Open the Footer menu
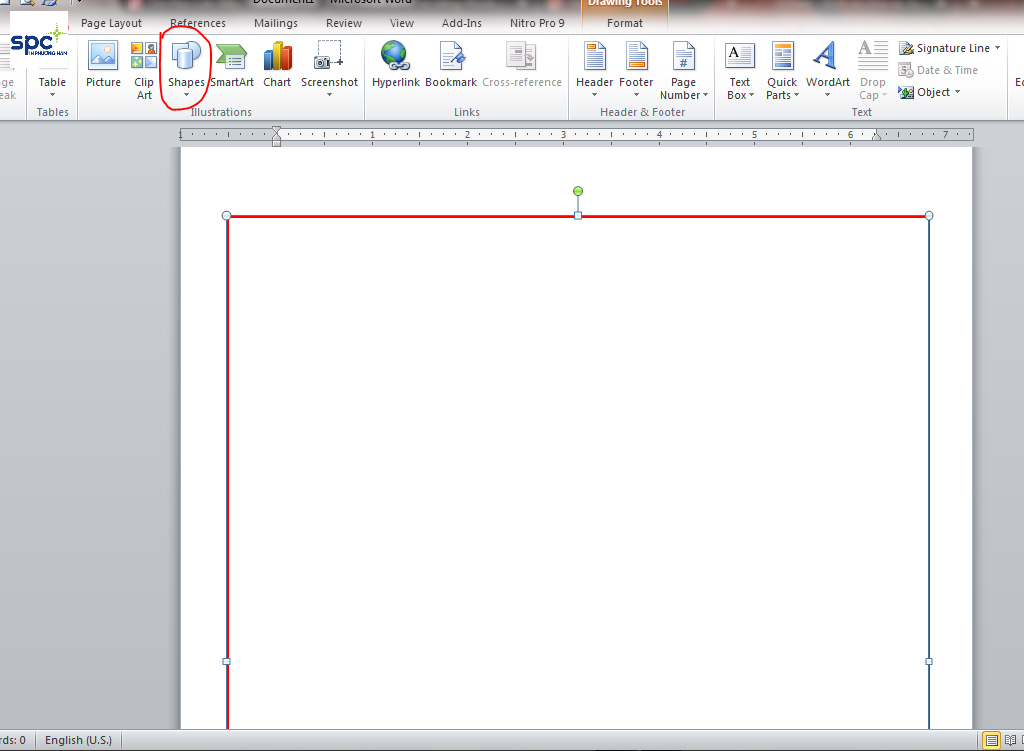 point(636,70)
